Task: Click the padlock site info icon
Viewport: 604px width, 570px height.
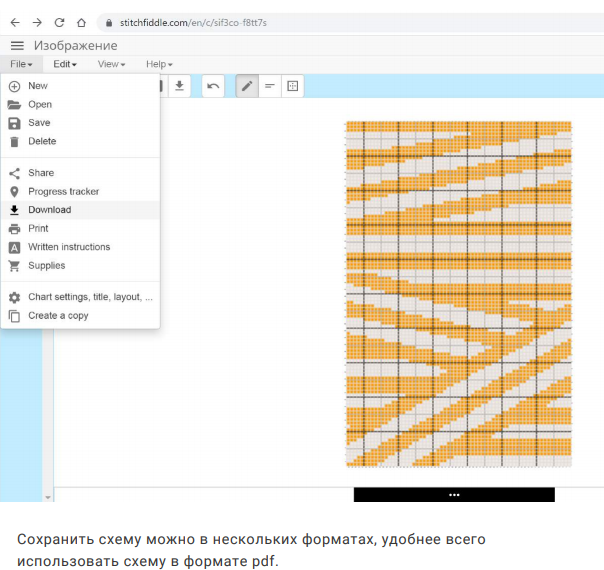Action: 109,23
